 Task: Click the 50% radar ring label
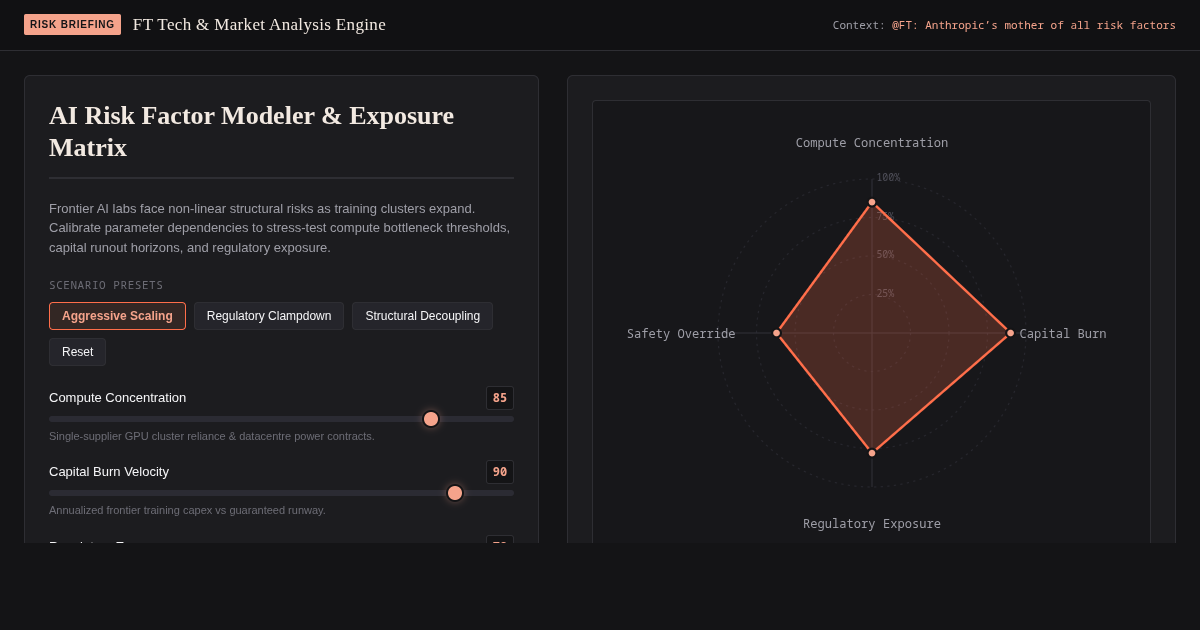point(885,255)
